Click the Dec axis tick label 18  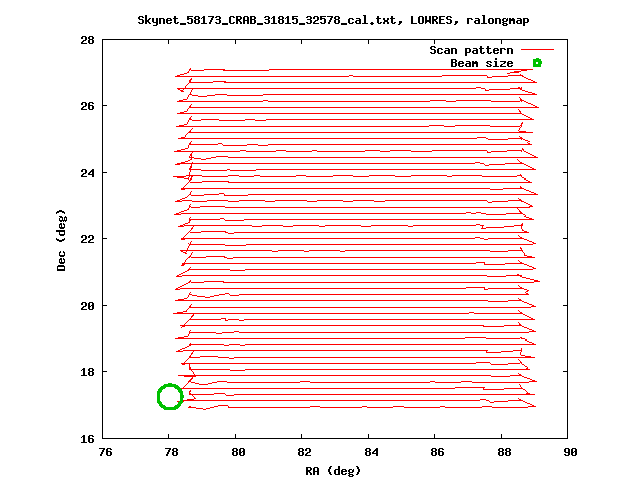click(x=87, y=372)
